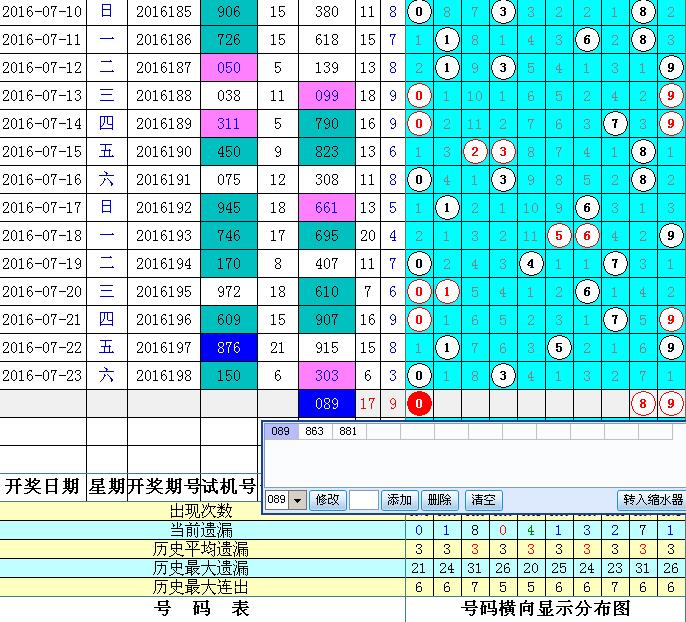Open the 089 dropdown beside the 修改 button
The image size is (686, 622).
[x=297, y=500]
